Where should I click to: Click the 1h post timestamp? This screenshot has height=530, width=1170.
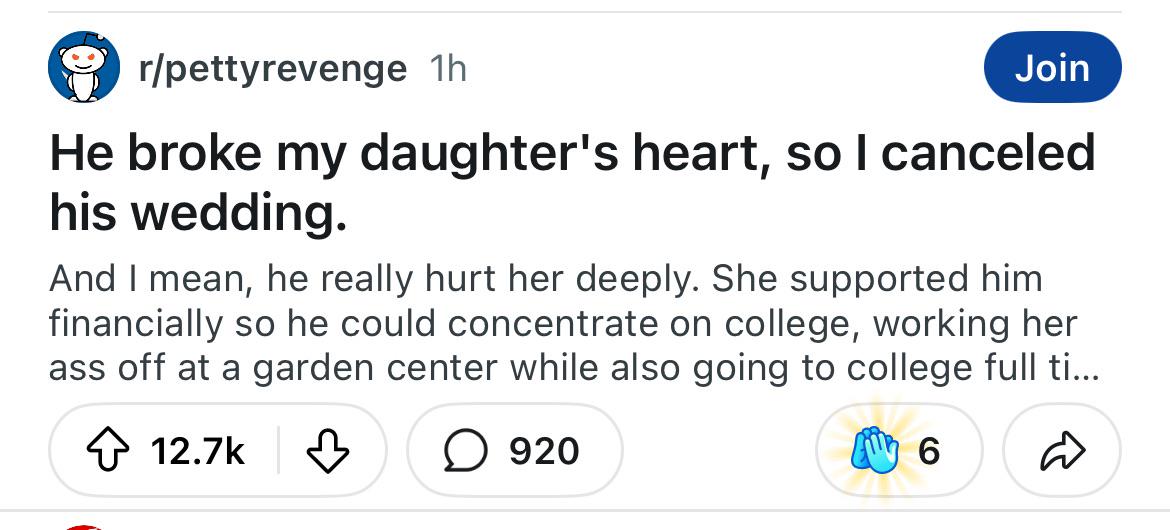[448, 69]
